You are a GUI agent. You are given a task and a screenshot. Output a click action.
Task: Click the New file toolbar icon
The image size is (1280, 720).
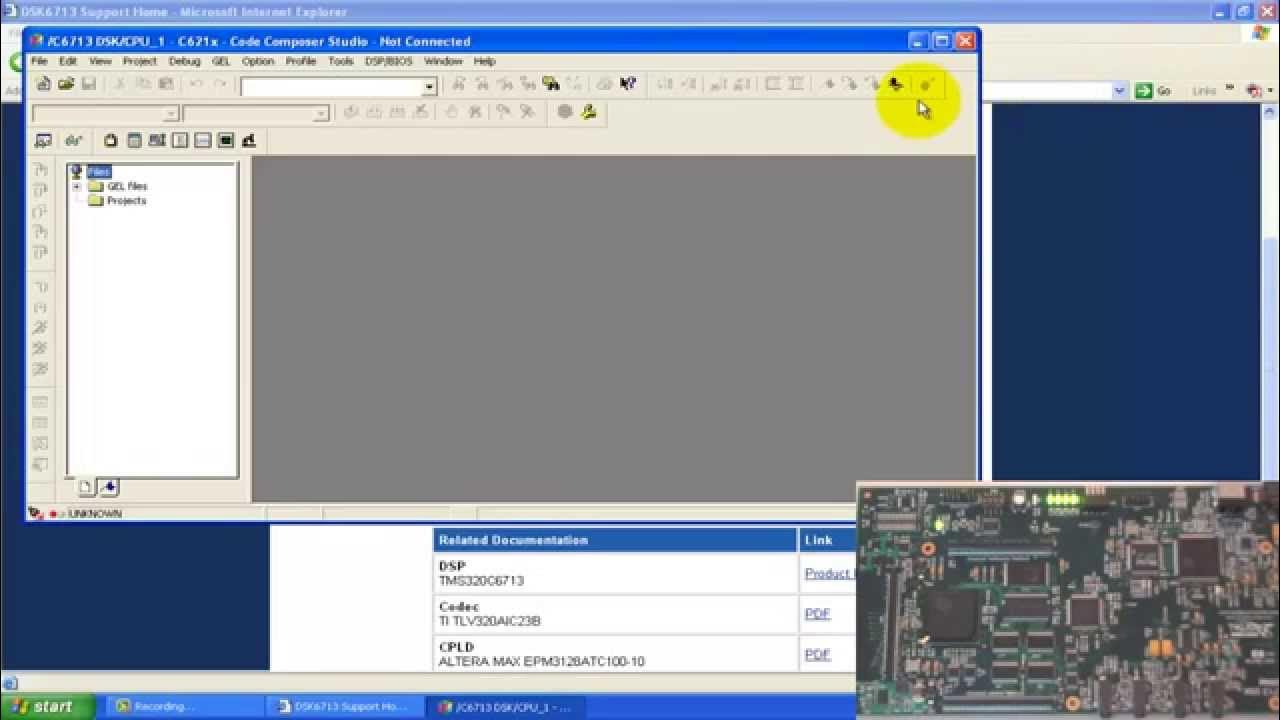43,84
